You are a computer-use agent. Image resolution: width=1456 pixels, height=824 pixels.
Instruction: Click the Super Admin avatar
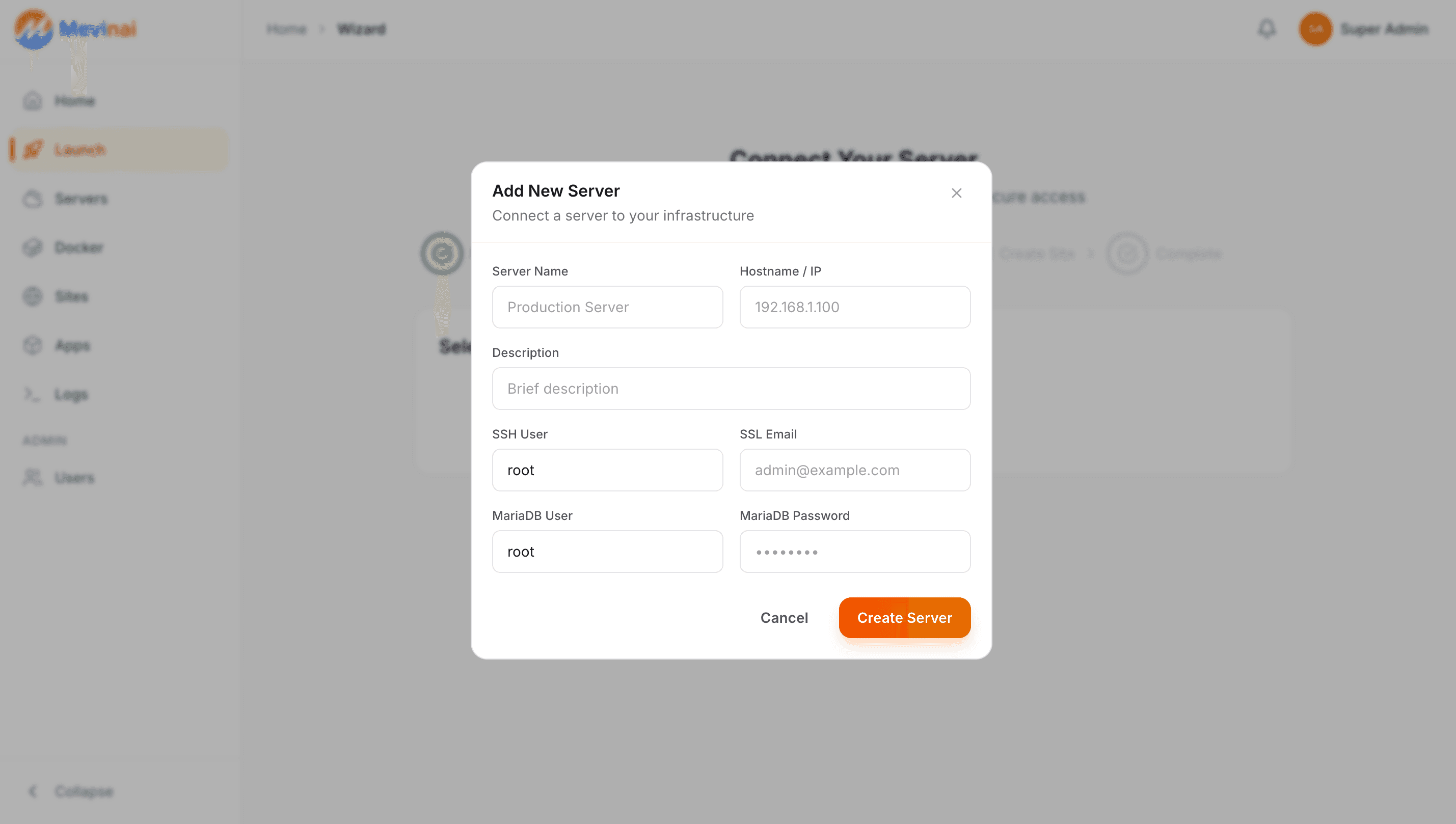point(1315,29)
